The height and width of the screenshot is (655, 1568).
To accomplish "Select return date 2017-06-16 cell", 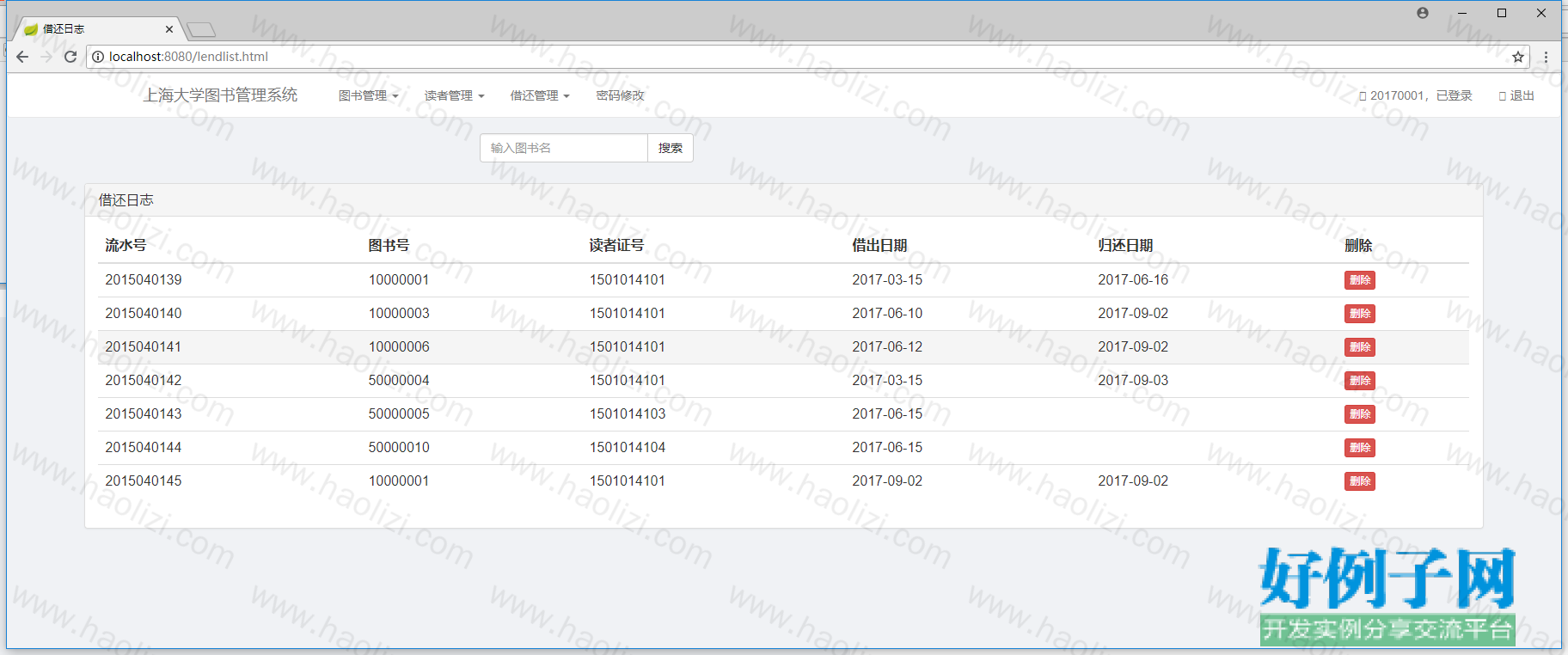I will tap(1133, 279).
